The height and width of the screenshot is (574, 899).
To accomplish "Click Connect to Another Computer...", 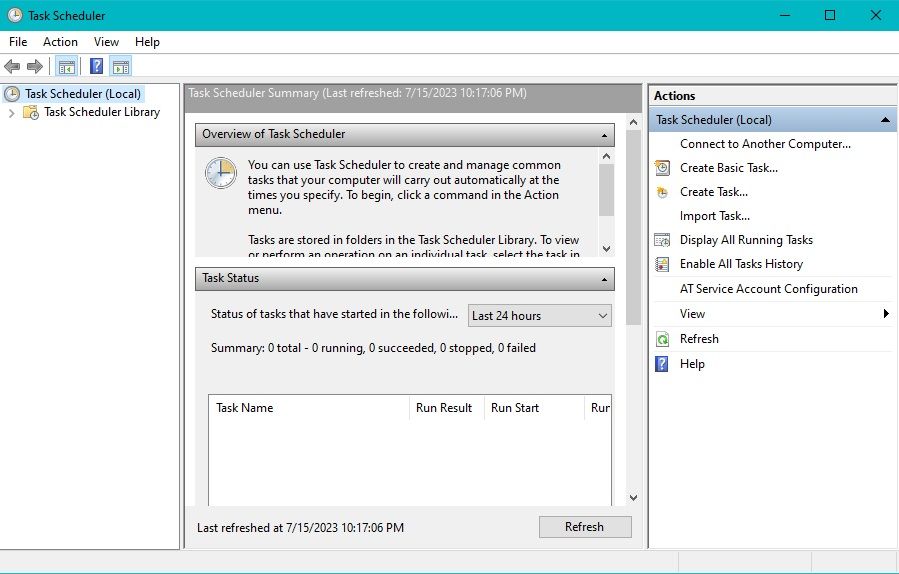I will pos(765,144).
